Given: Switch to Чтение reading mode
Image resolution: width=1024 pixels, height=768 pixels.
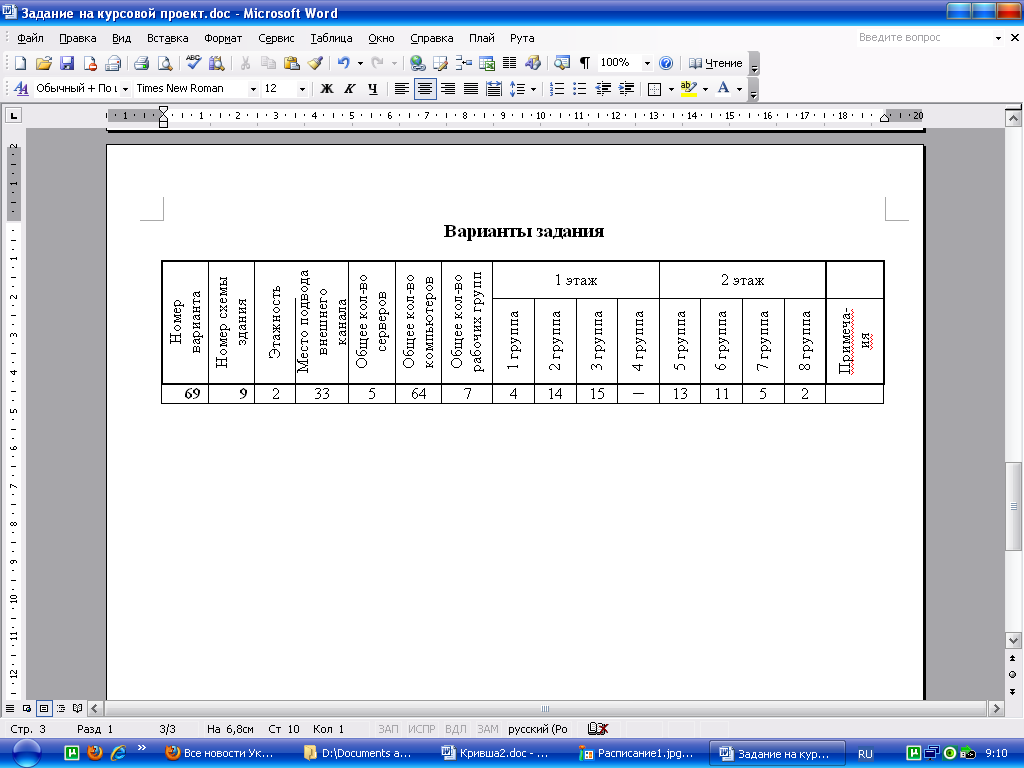Looking at the screenshot, I should click(x=716, y=63).
